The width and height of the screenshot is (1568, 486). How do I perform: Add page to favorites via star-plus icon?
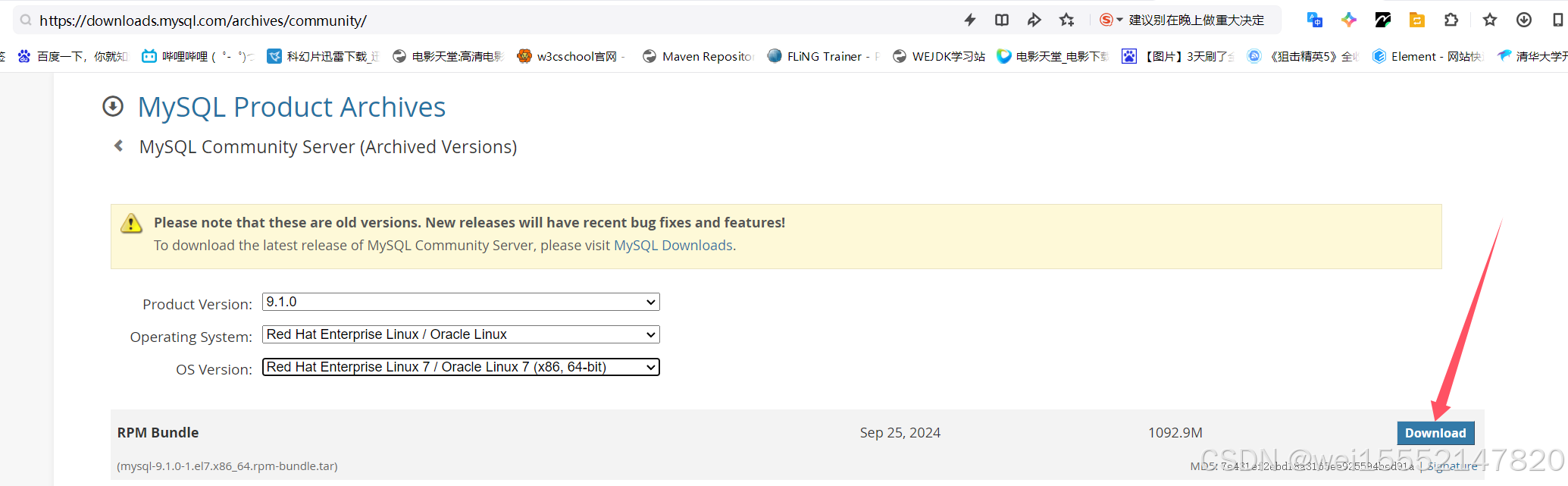tap(1067, 20)
